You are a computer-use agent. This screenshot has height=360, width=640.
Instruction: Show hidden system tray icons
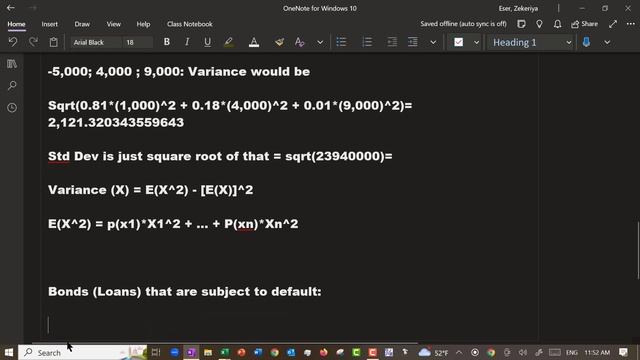(x=459, y=352)
